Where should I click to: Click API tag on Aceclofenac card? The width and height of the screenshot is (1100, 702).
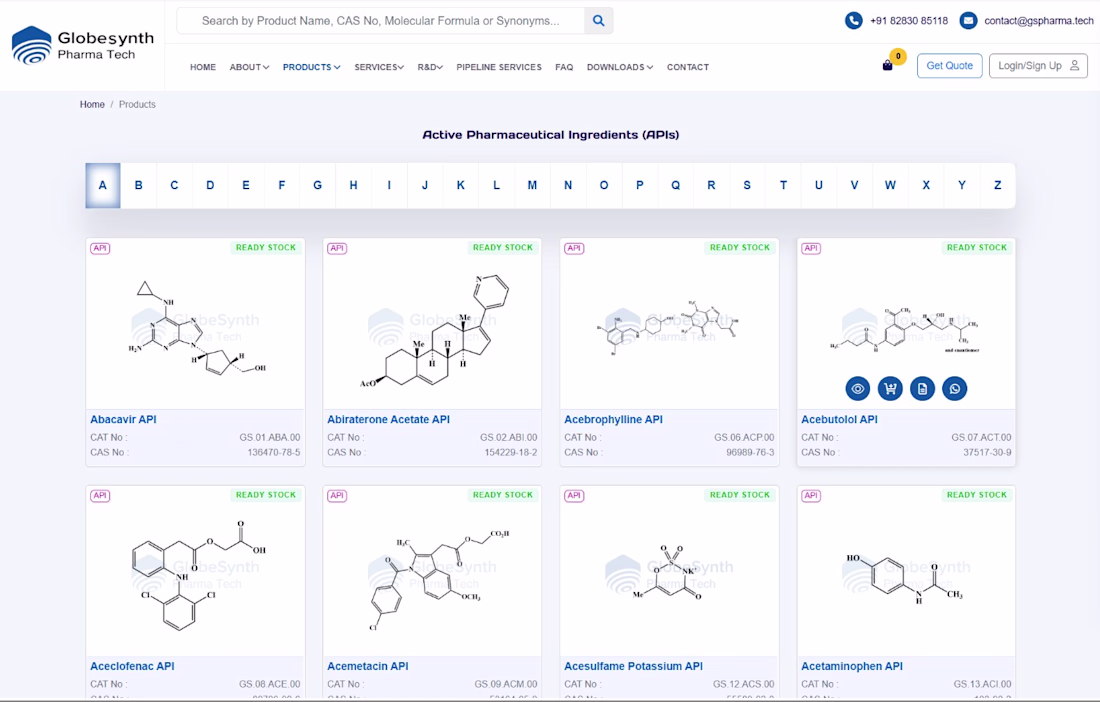click(100, 495)
